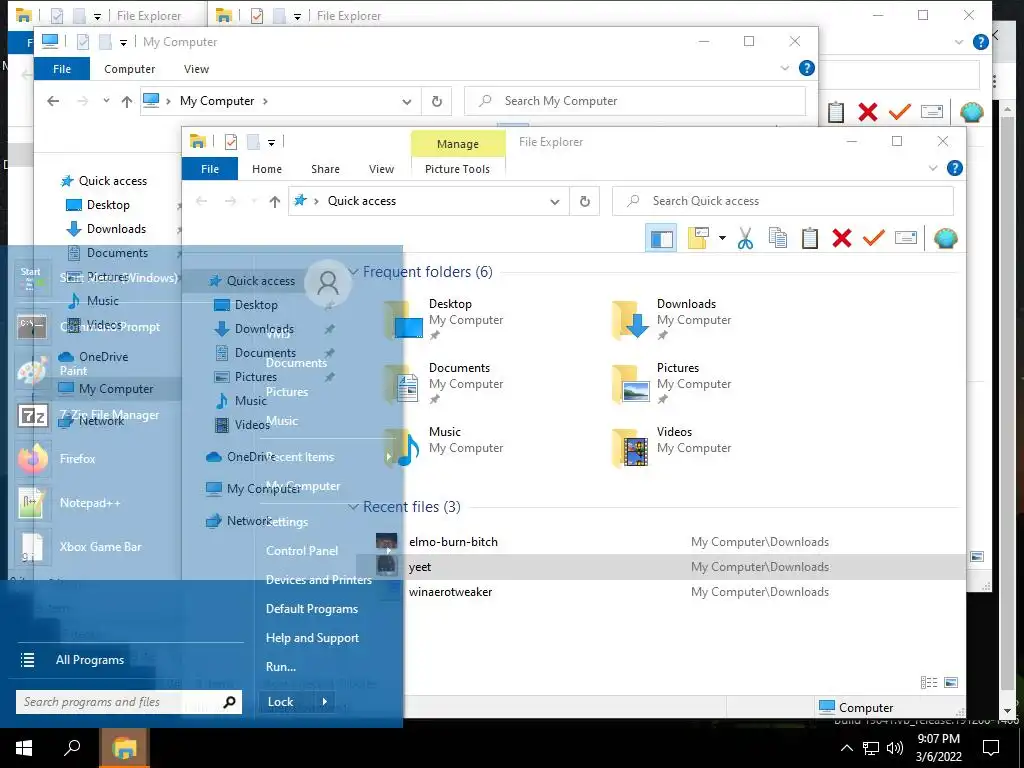The image size is (1024, 768).
Task: Toggle the preview pane icon in front File Explorer
Action: pyautogui.click(x=661, y=238)
